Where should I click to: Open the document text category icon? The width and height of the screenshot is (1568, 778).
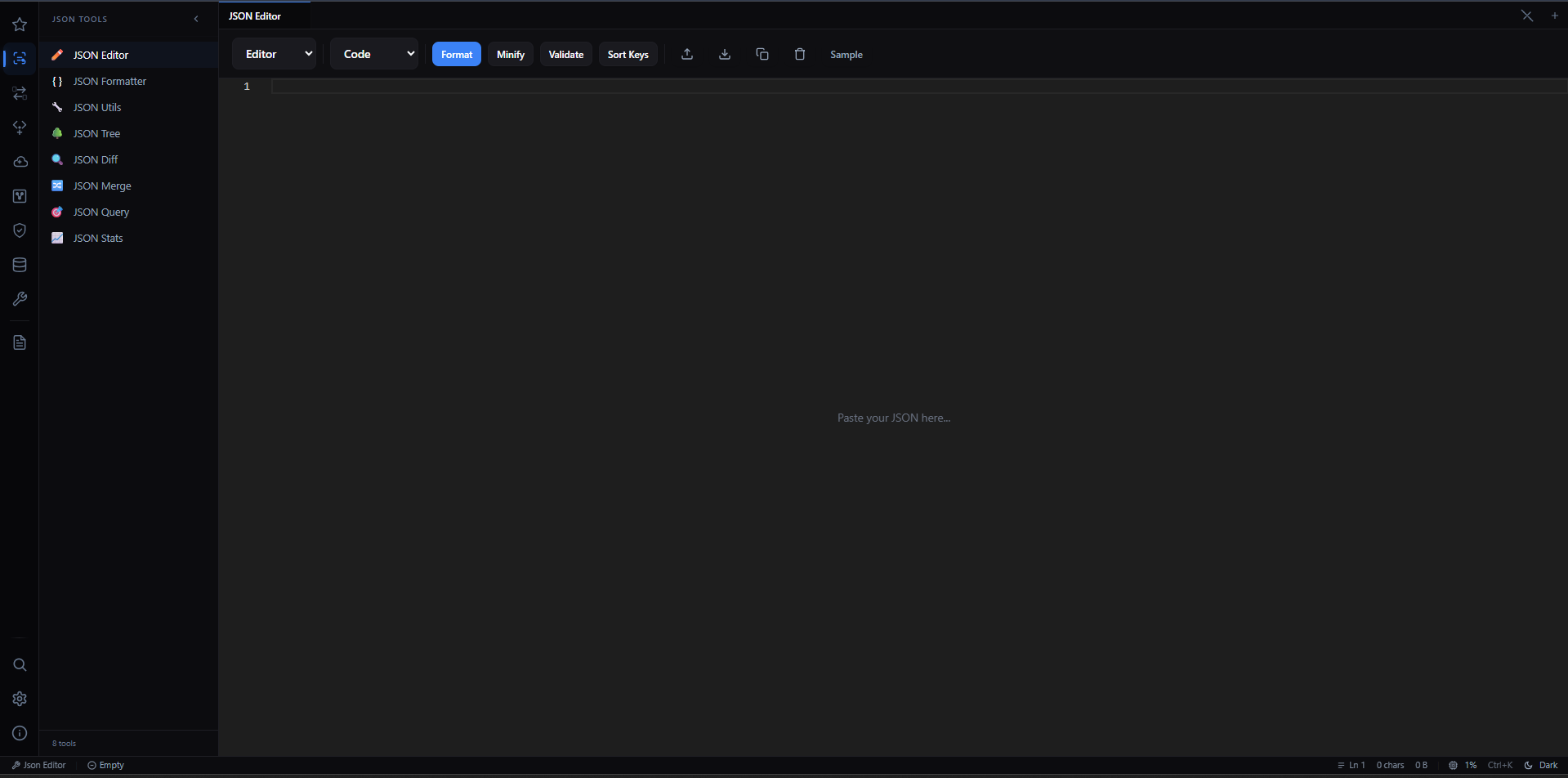pyautogui.click(x=20, y=342)
